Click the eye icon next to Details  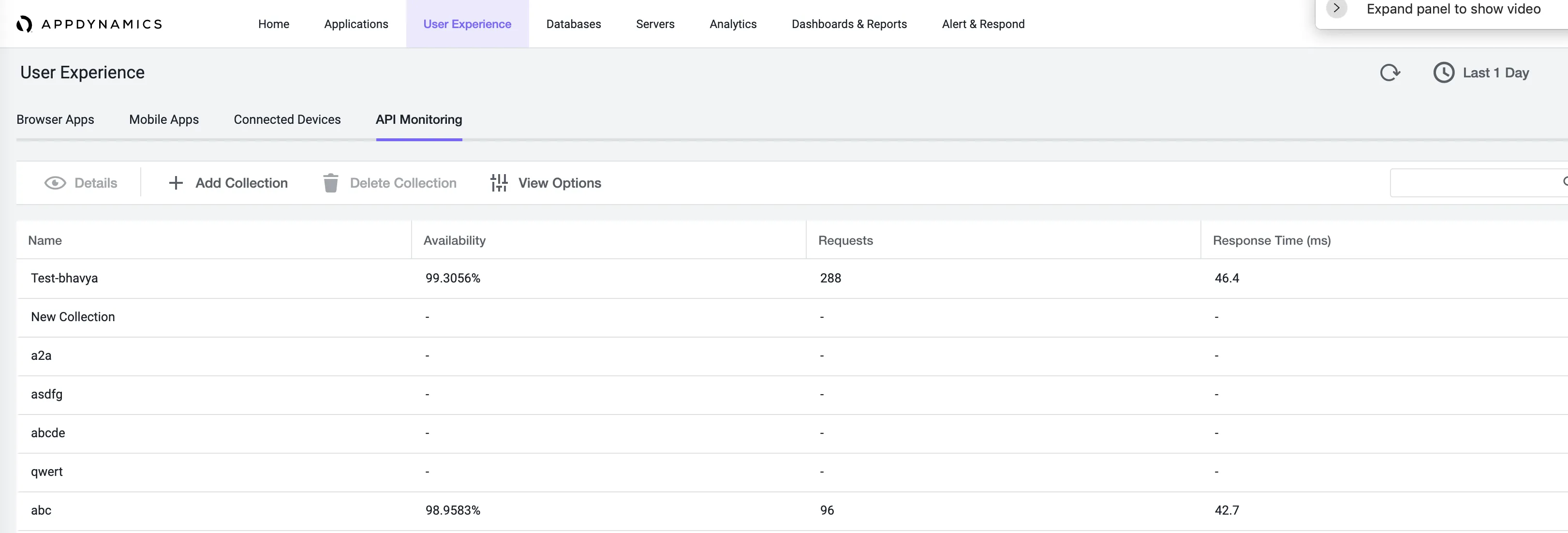[x=55, y=183]
